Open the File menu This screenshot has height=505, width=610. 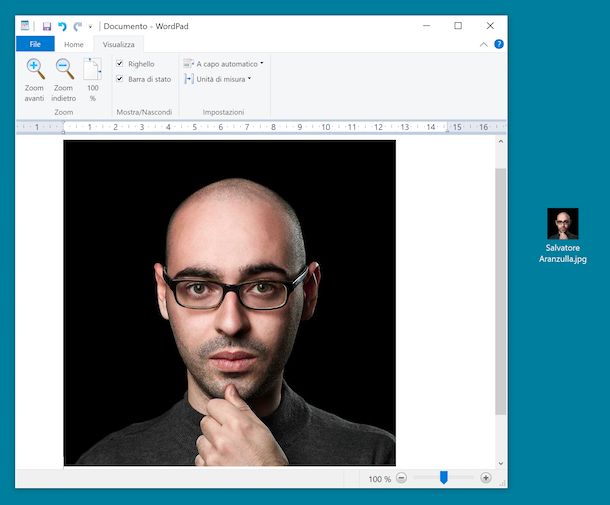35,44
